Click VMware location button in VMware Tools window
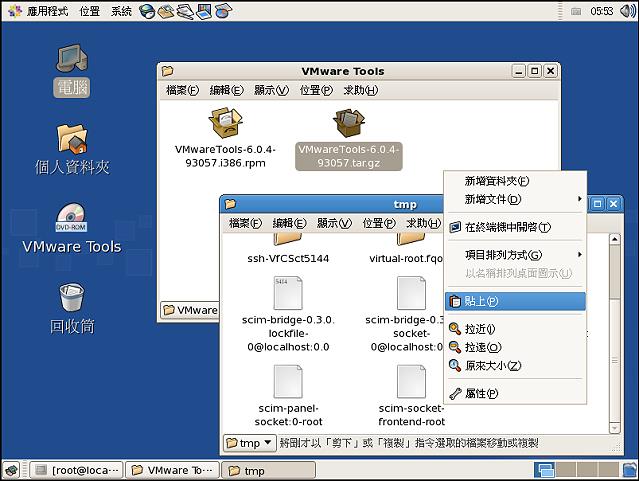The width and height of the screenshot is (639, 481). [x=190, y=310]
